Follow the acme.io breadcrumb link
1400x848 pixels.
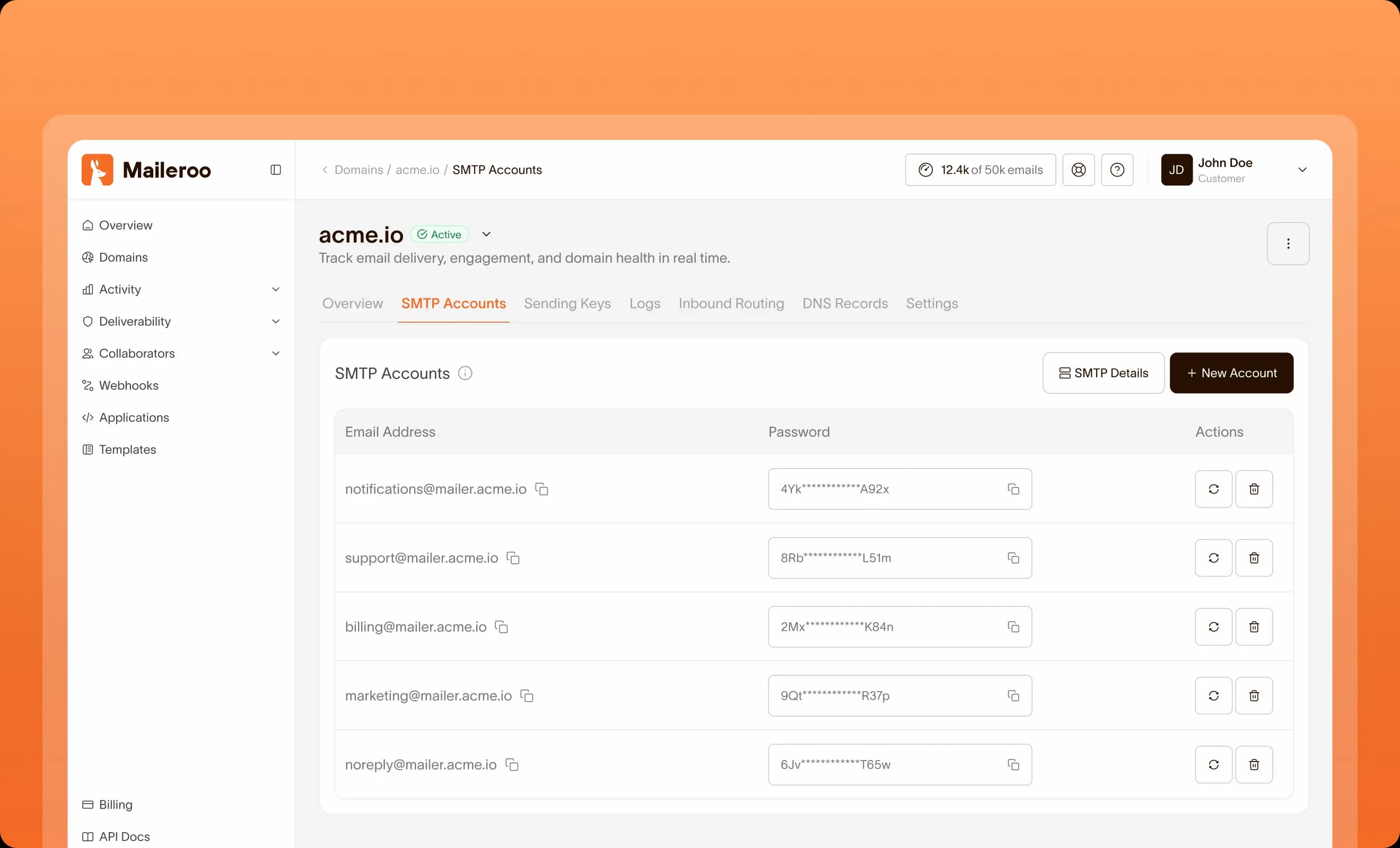417,170
